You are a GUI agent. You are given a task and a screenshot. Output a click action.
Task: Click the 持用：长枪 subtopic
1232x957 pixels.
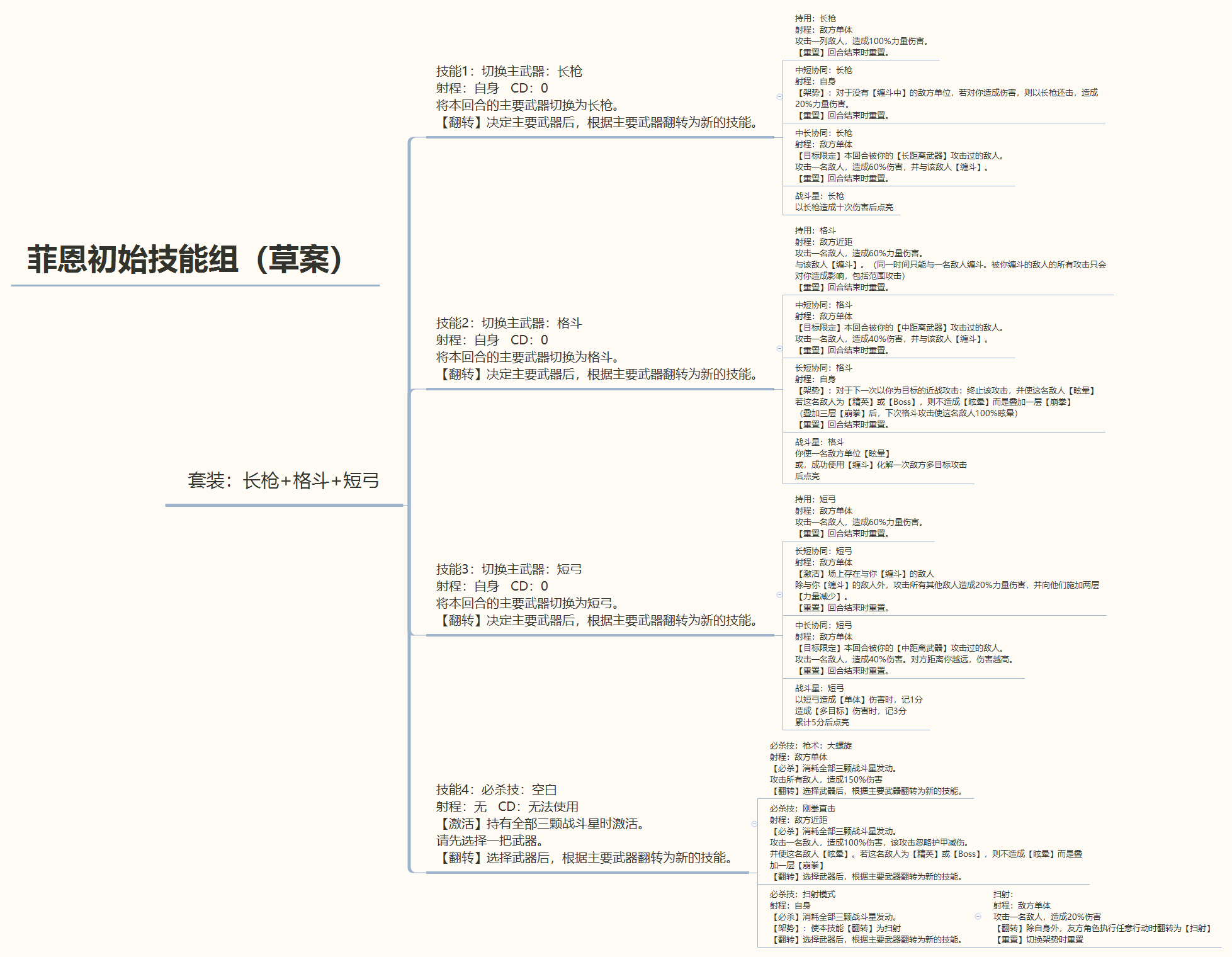pyautogui.click(x=861, y=35)
